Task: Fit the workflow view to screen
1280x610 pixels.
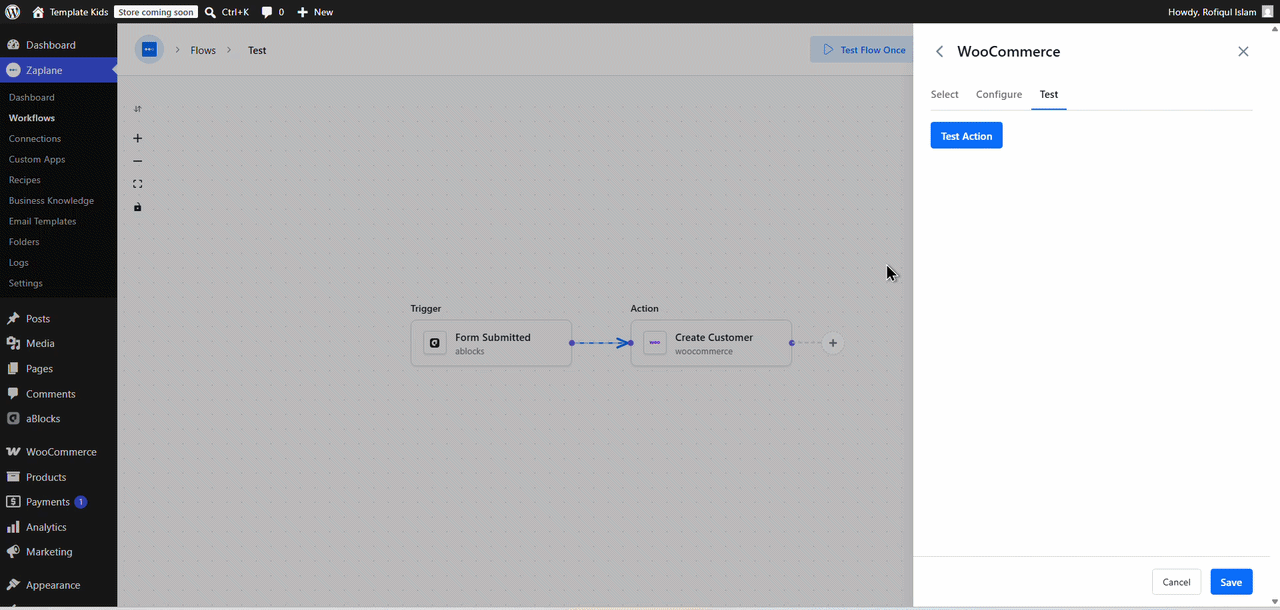Action: click(138, 184)
